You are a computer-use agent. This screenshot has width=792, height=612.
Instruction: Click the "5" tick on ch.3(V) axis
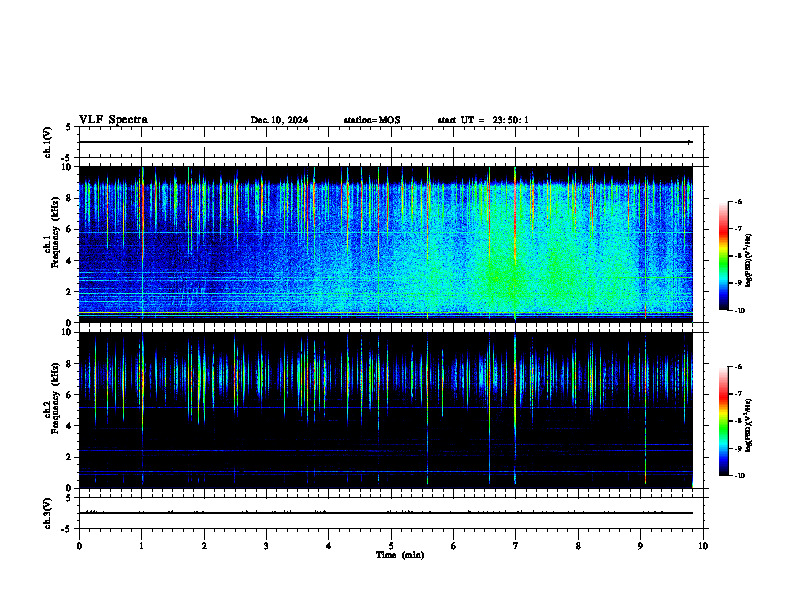[x=69, y=498]
